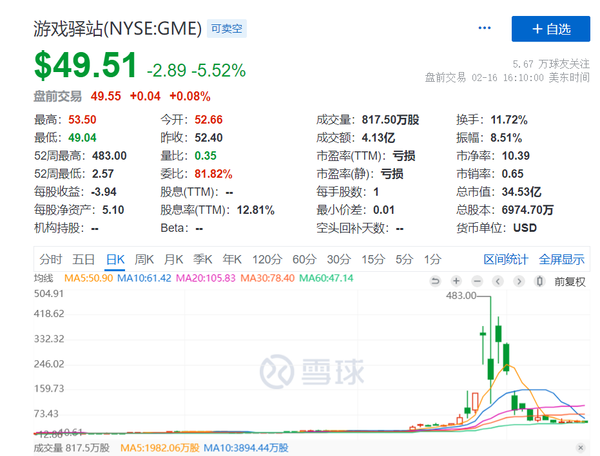The image size is (600, 456).
Task: Click the 成交额 4.13亿 value
Action: pos(378,138)
